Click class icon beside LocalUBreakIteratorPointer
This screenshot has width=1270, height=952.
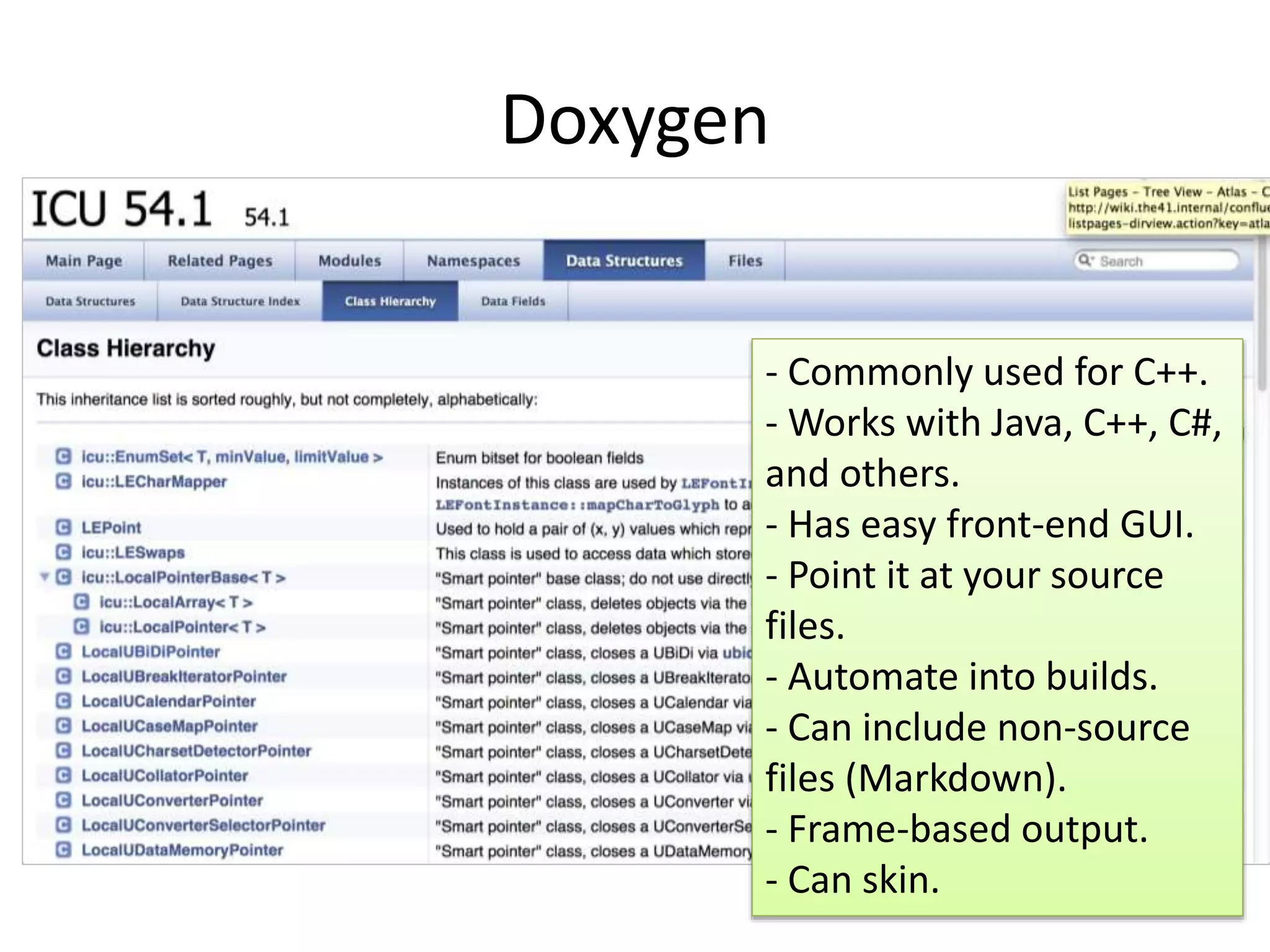(x=63, y=676)
